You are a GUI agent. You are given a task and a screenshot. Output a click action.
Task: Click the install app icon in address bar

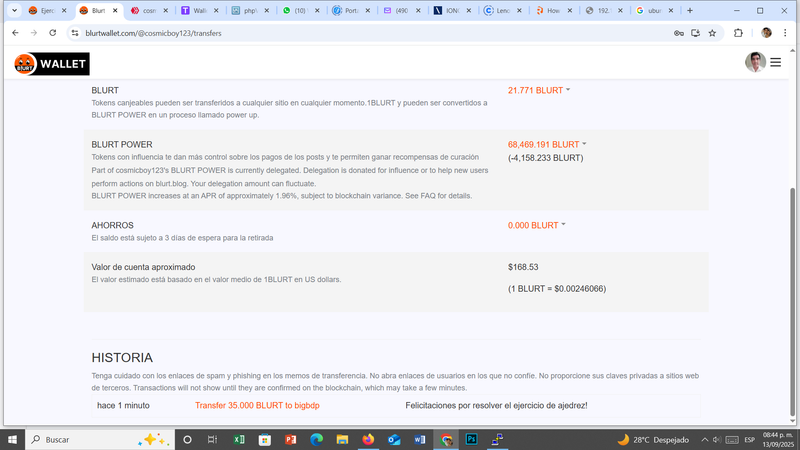[x=695, y=33]
